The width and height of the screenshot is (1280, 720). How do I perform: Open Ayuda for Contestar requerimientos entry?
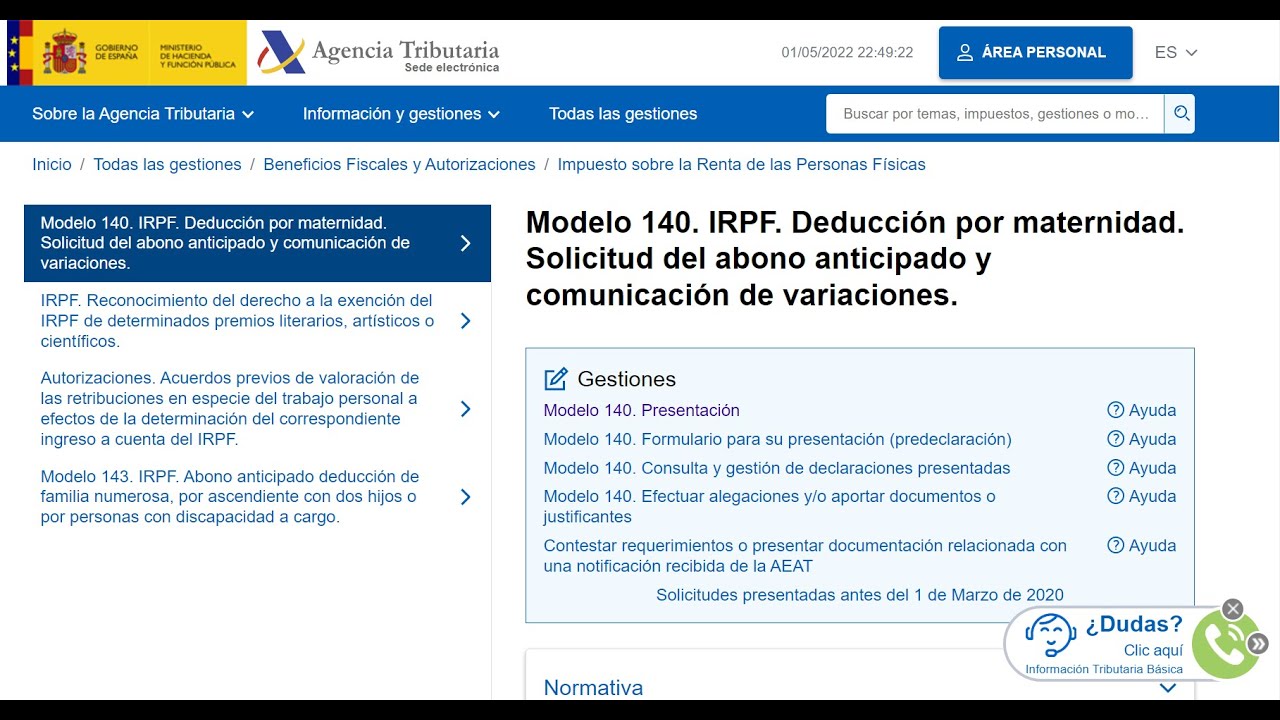(1141, 545)
